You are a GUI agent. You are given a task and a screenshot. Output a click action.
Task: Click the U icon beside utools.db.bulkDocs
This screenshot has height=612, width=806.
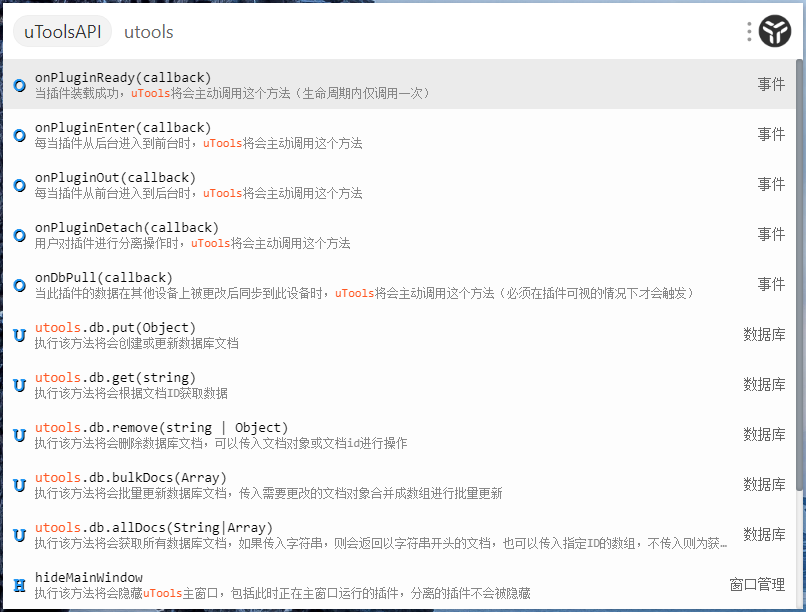pyautogui.click(x=20, y=485)
